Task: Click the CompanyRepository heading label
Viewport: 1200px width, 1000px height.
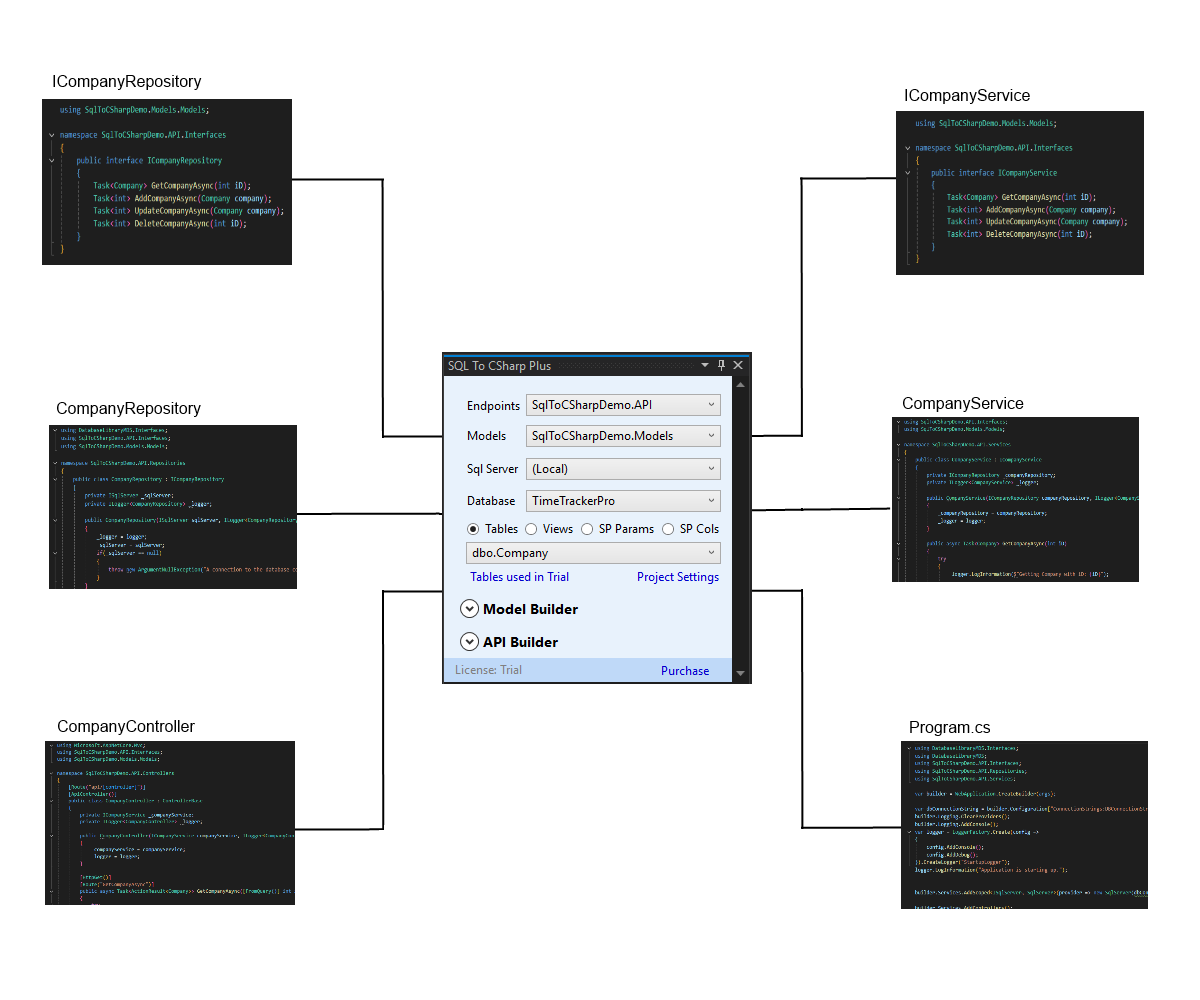Action: tap(128, 408)
